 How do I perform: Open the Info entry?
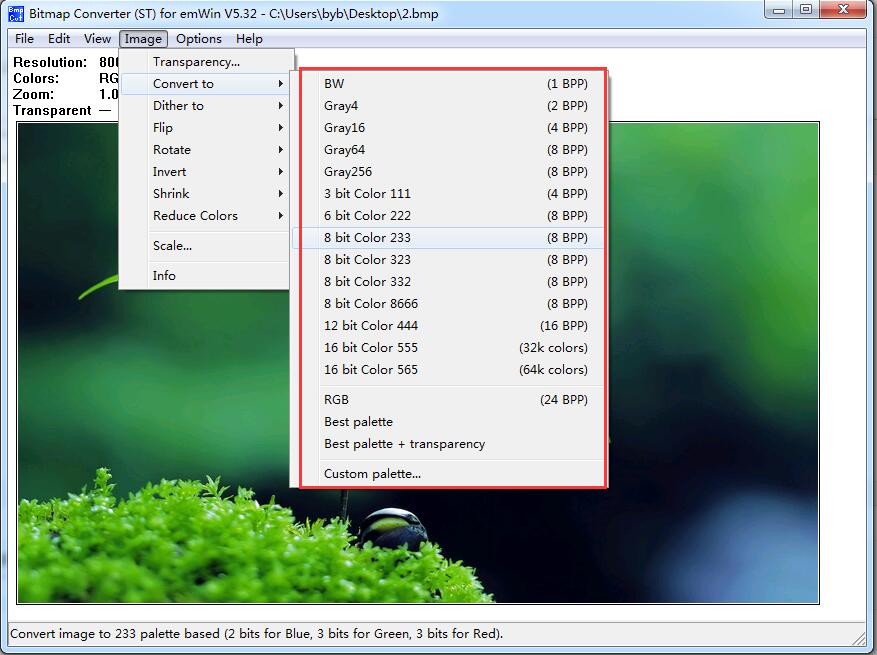pyautogui.click(x=206, y=275)
